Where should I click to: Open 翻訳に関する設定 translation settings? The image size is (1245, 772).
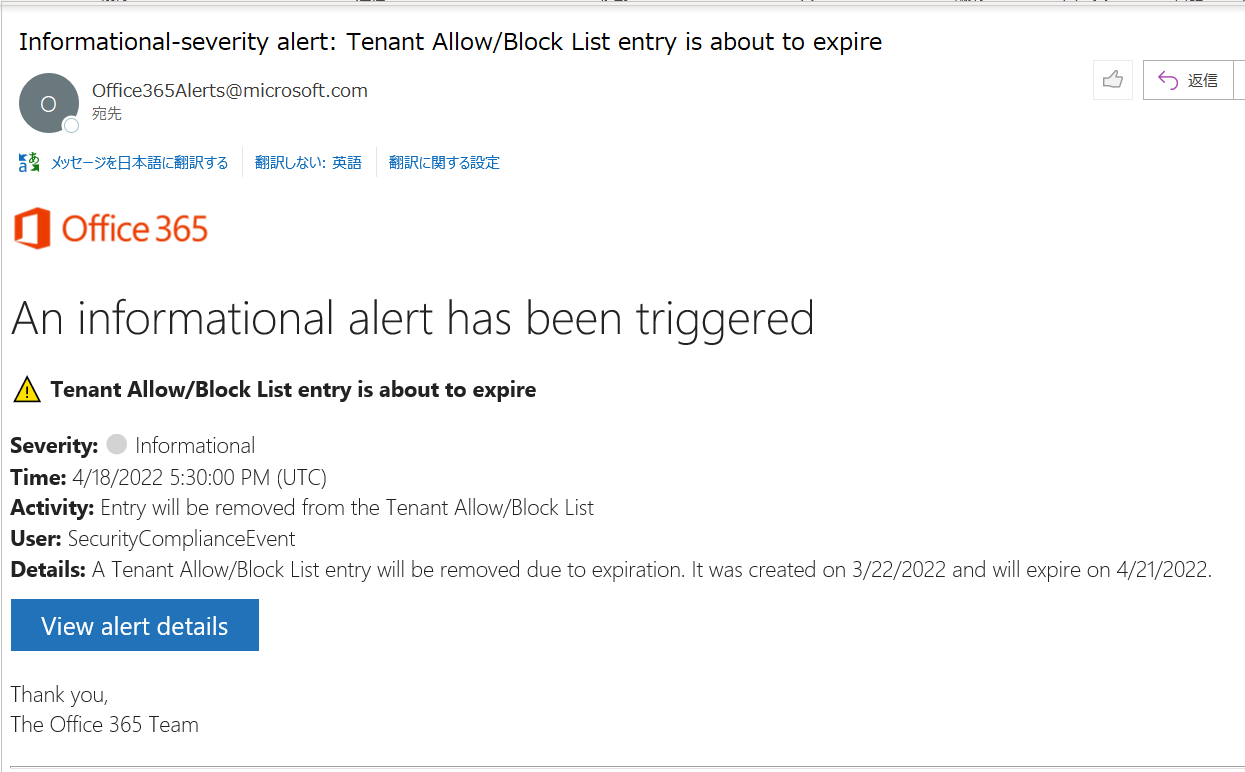click(444, 162)
